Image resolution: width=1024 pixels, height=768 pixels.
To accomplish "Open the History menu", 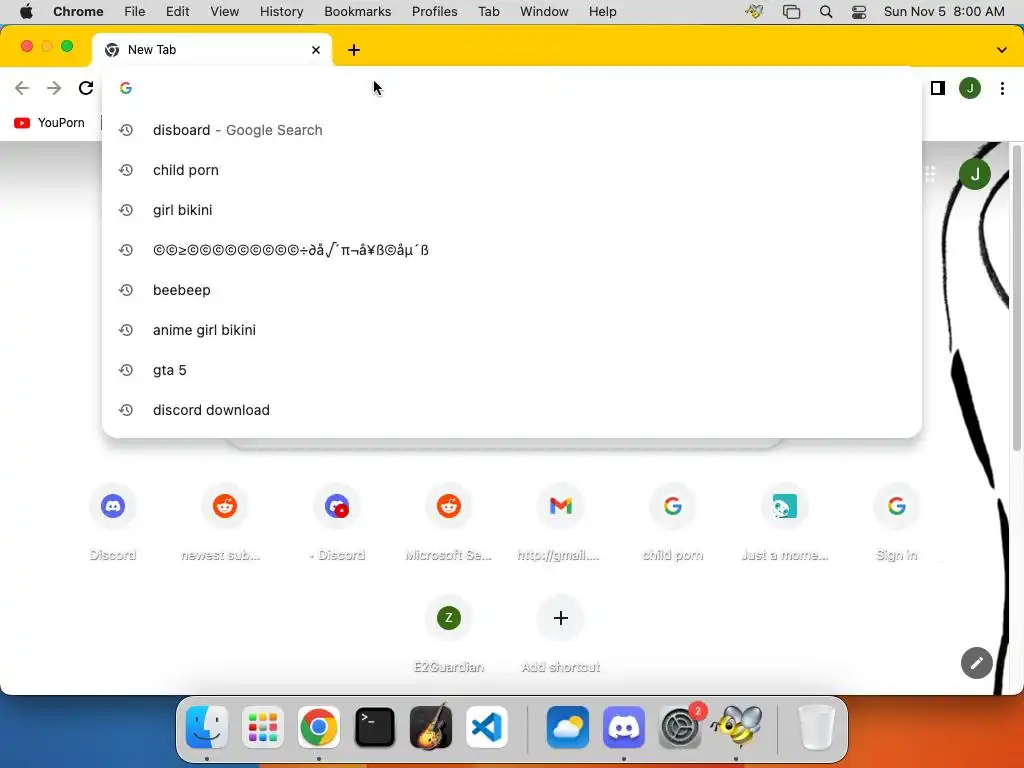I will click(281, 12).
